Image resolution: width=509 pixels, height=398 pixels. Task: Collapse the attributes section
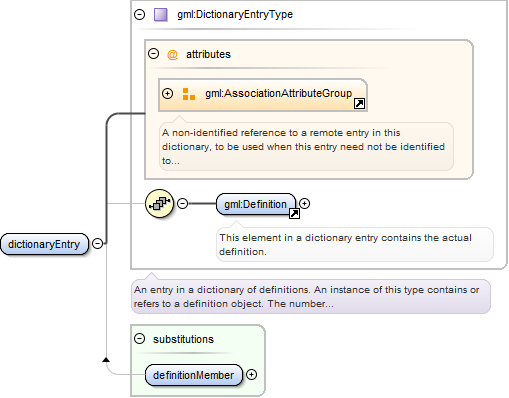[x=153, y=54]
